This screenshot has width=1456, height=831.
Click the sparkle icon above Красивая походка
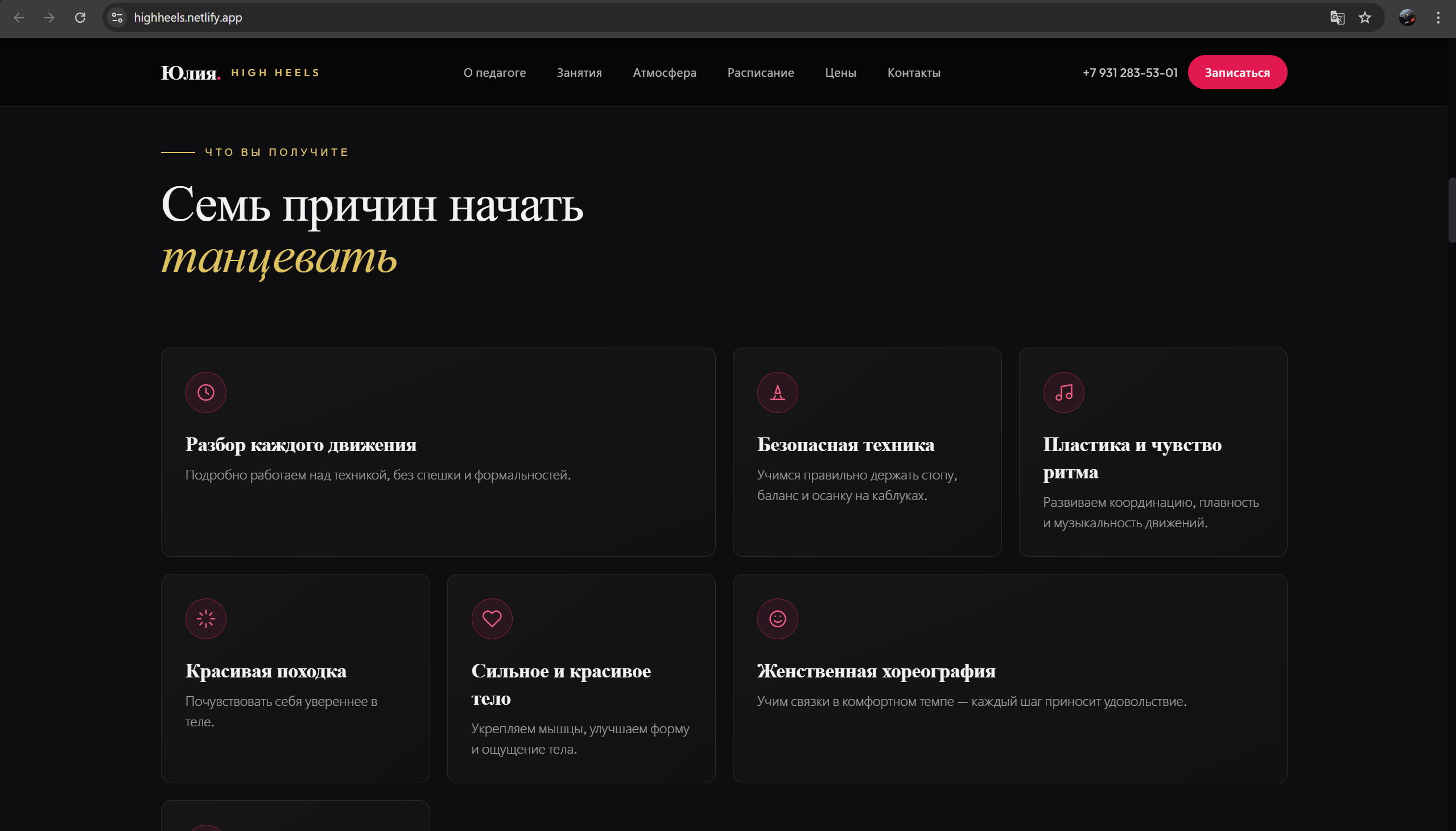click(x=206, y=619)
